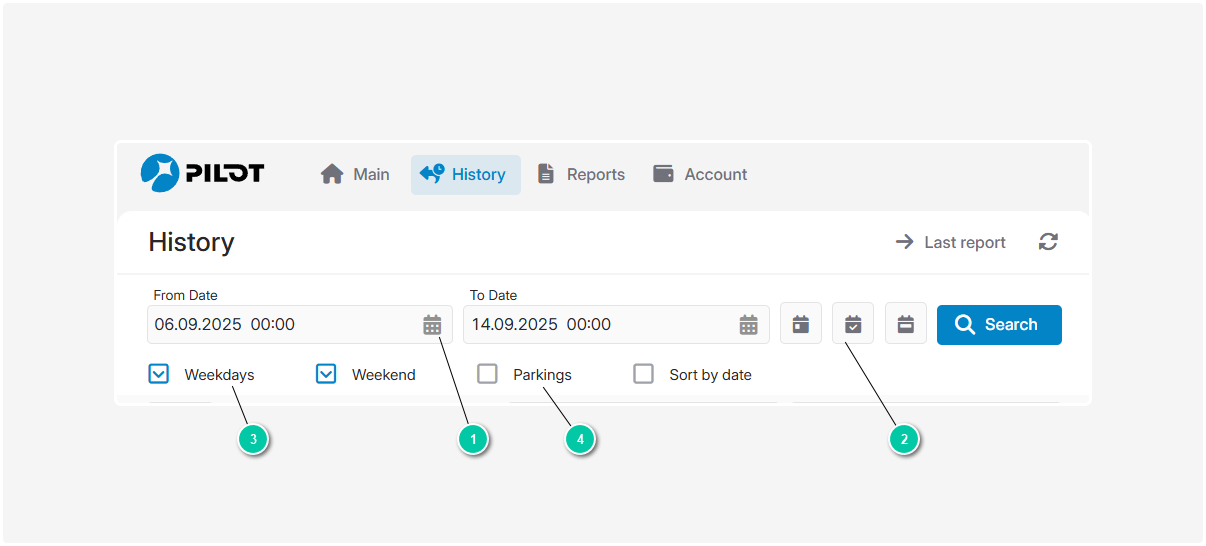The height and width of the screenshot is (546, 1206).
Task: Open the Reports tab
Action: (581, 174)
